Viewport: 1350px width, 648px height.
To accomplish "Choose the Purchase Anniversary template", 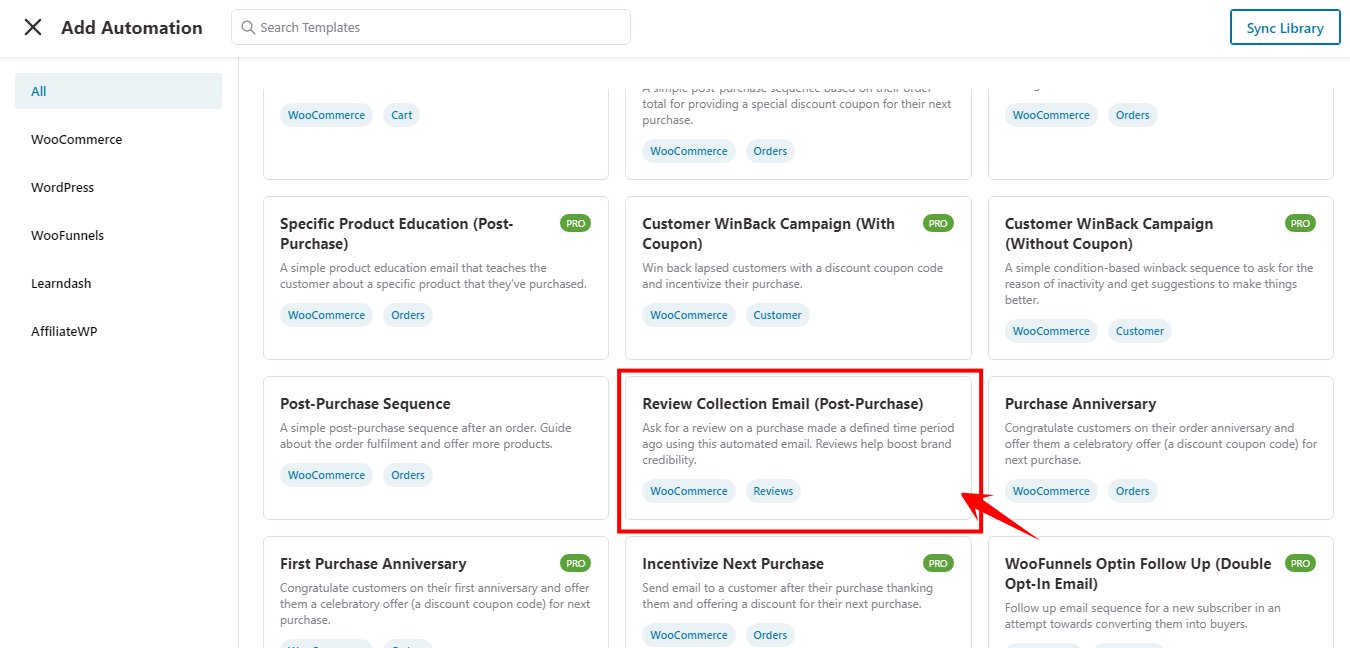I will click(x=1080, y=404).
